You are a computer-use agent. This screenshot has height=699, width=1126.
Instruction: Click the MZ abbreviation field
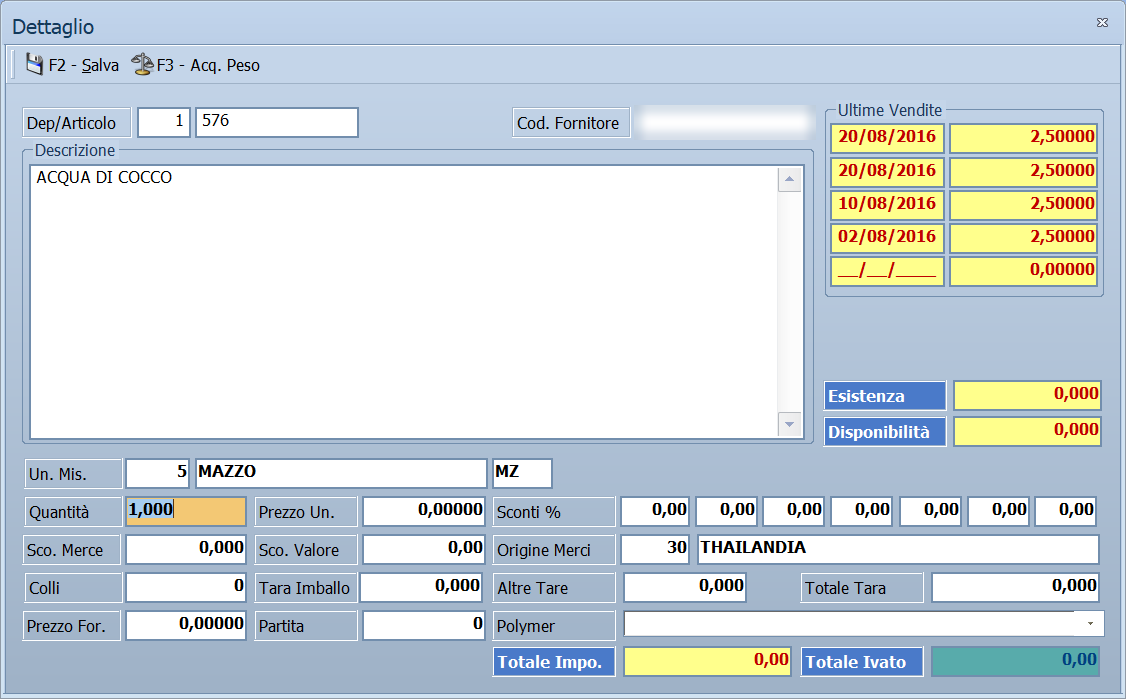pyautogui.click(x=522, y=473)
